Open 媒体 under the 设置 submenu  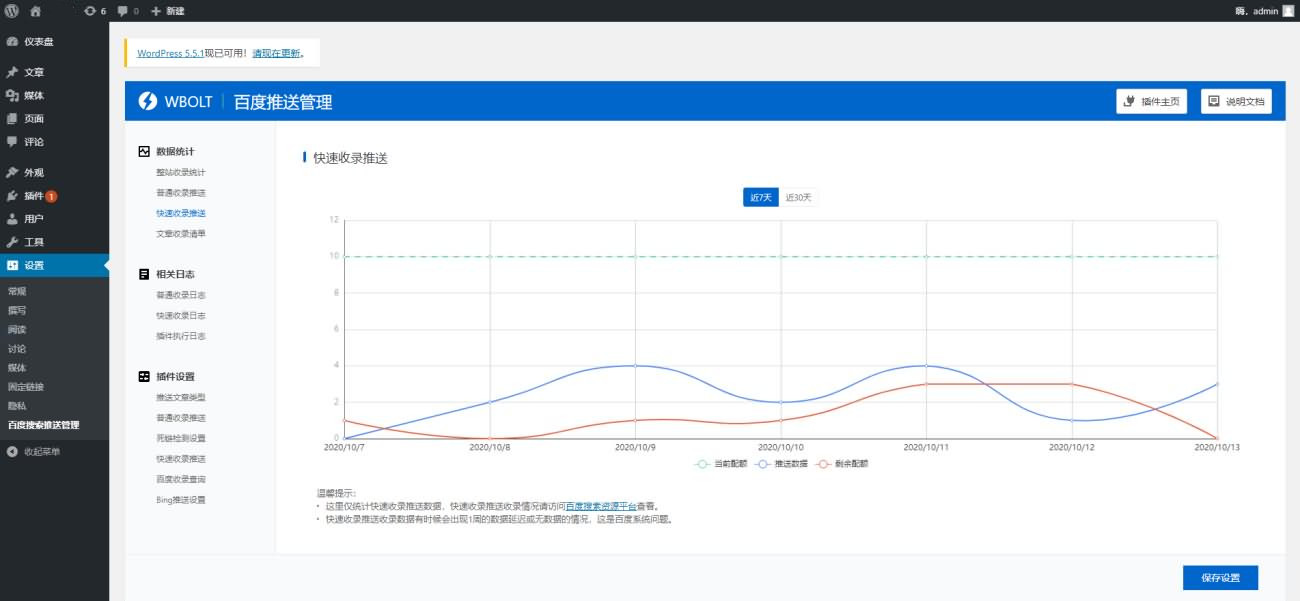(17, 367)
